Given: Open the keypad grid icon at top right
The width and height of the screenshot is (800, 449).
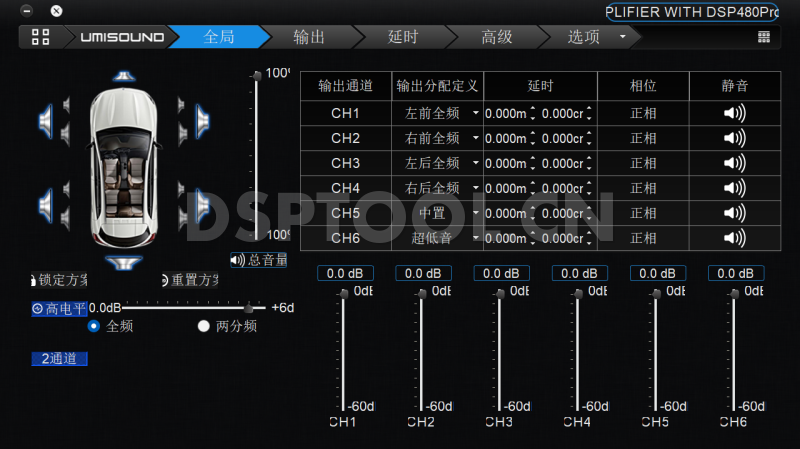Looking at the screenshot, I should coord(764,37).
